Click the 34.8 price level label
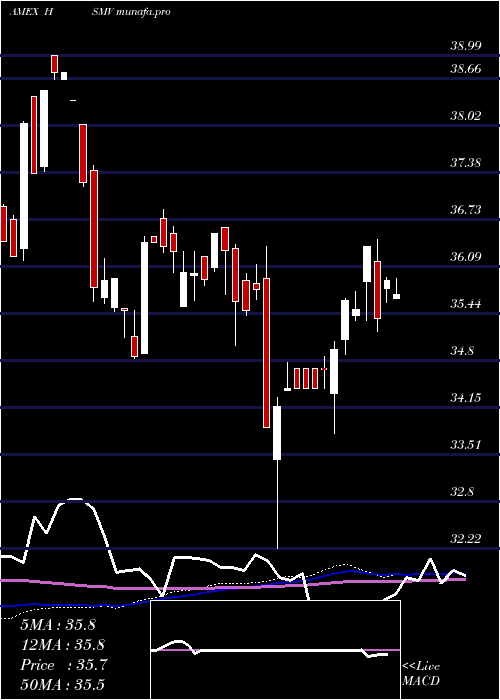500x700 pixels. click(463, 351)
